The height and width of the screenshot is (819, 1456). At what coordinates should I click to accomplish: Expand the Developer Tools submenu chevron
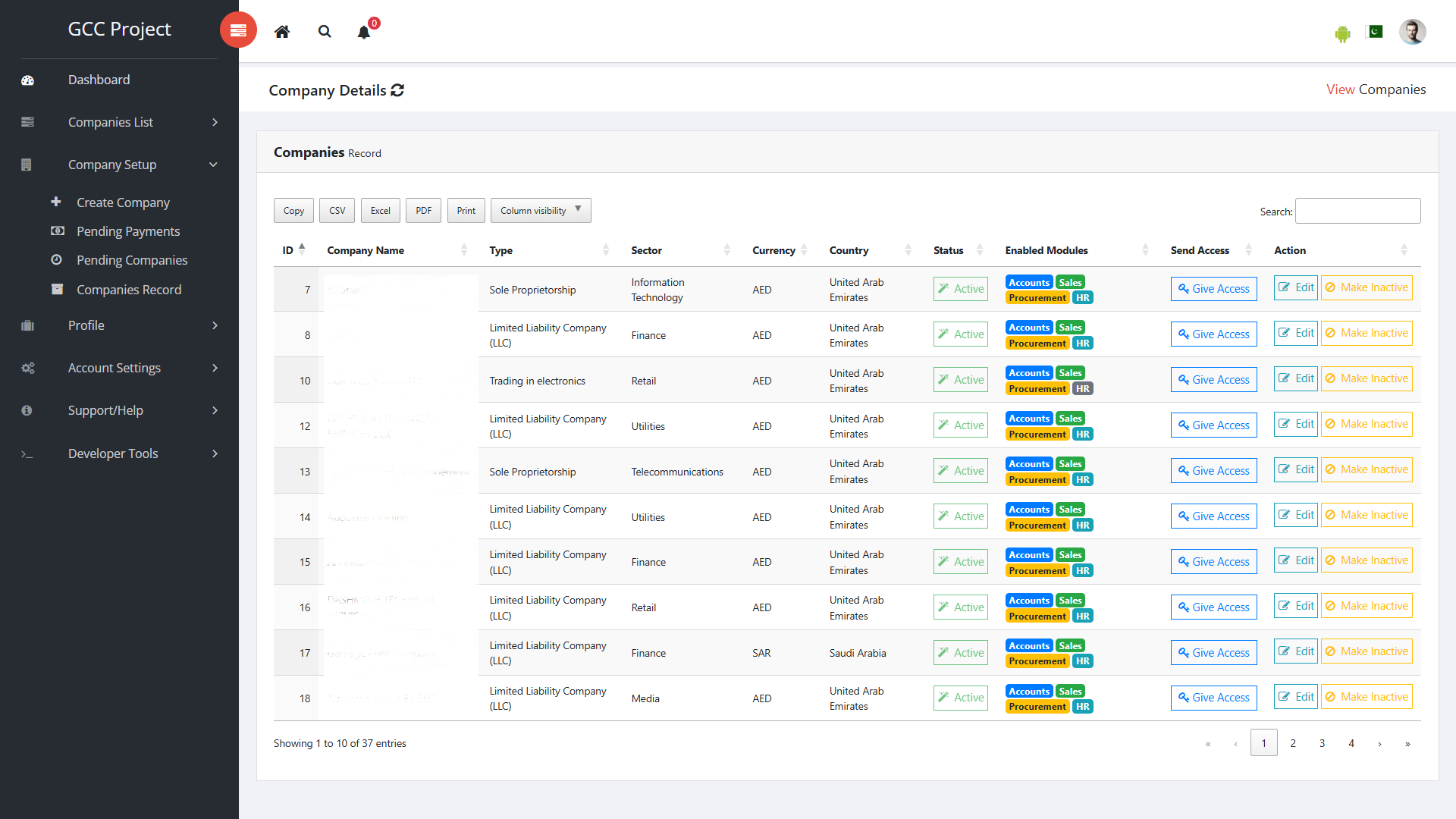215,453
